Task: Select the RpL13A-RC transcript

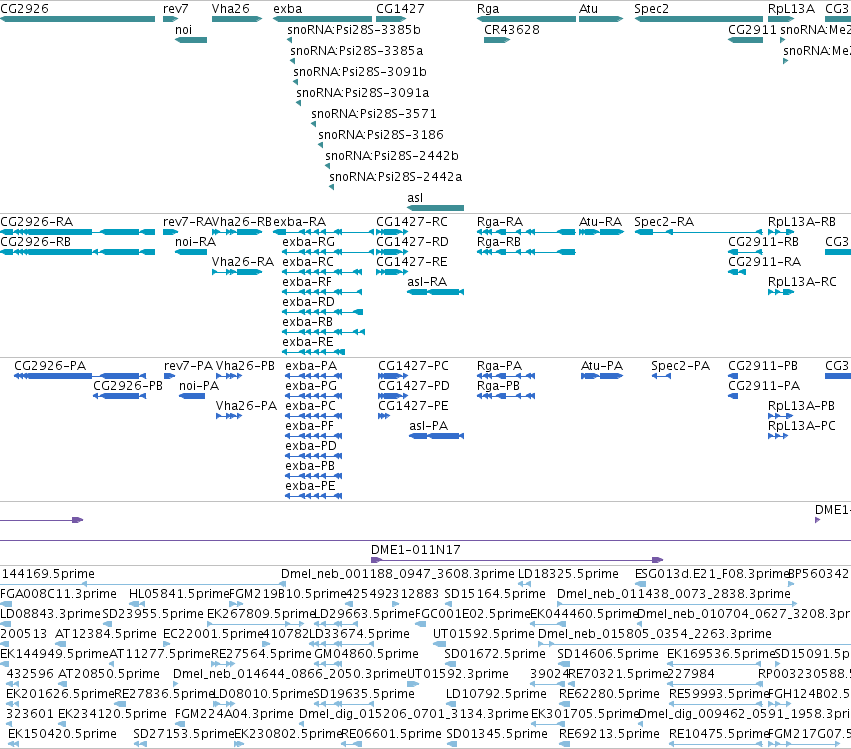Action: [x=781, y=292]
